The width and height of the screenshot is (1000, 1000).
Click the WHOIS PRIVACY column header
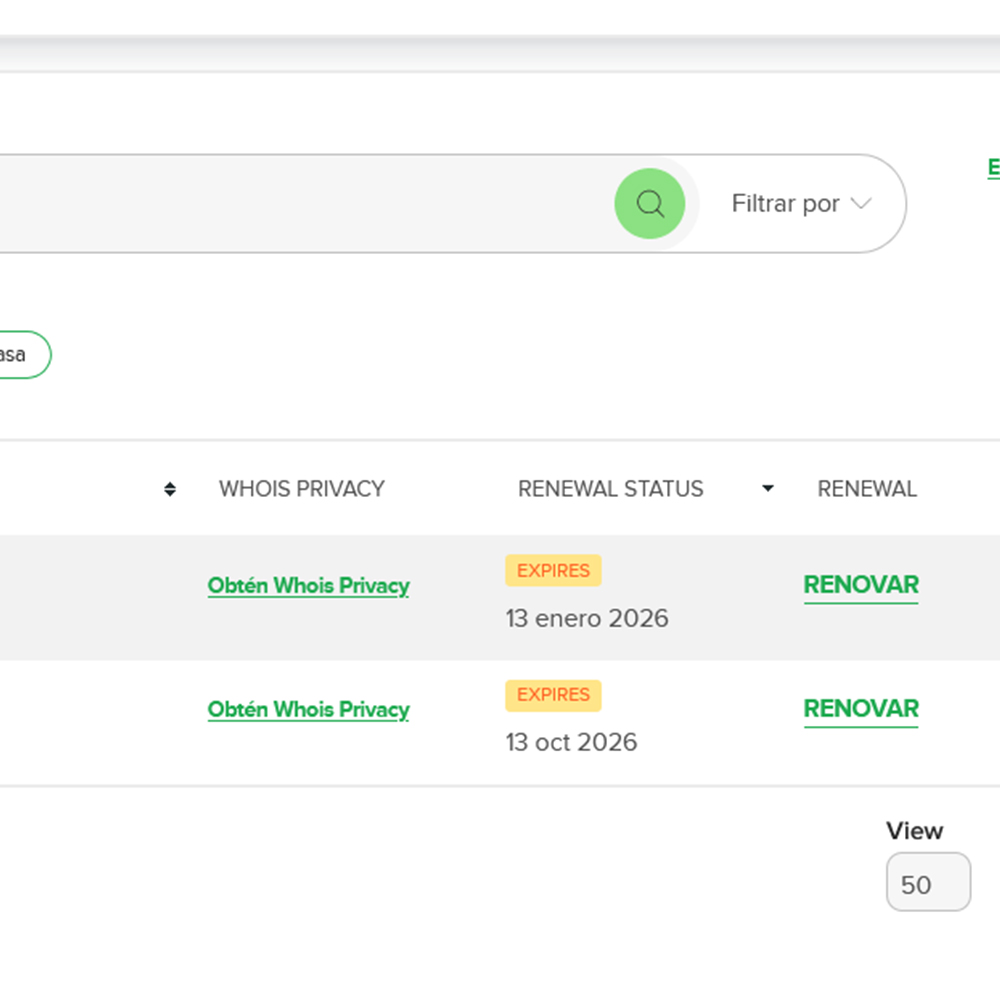pos(302,489)
